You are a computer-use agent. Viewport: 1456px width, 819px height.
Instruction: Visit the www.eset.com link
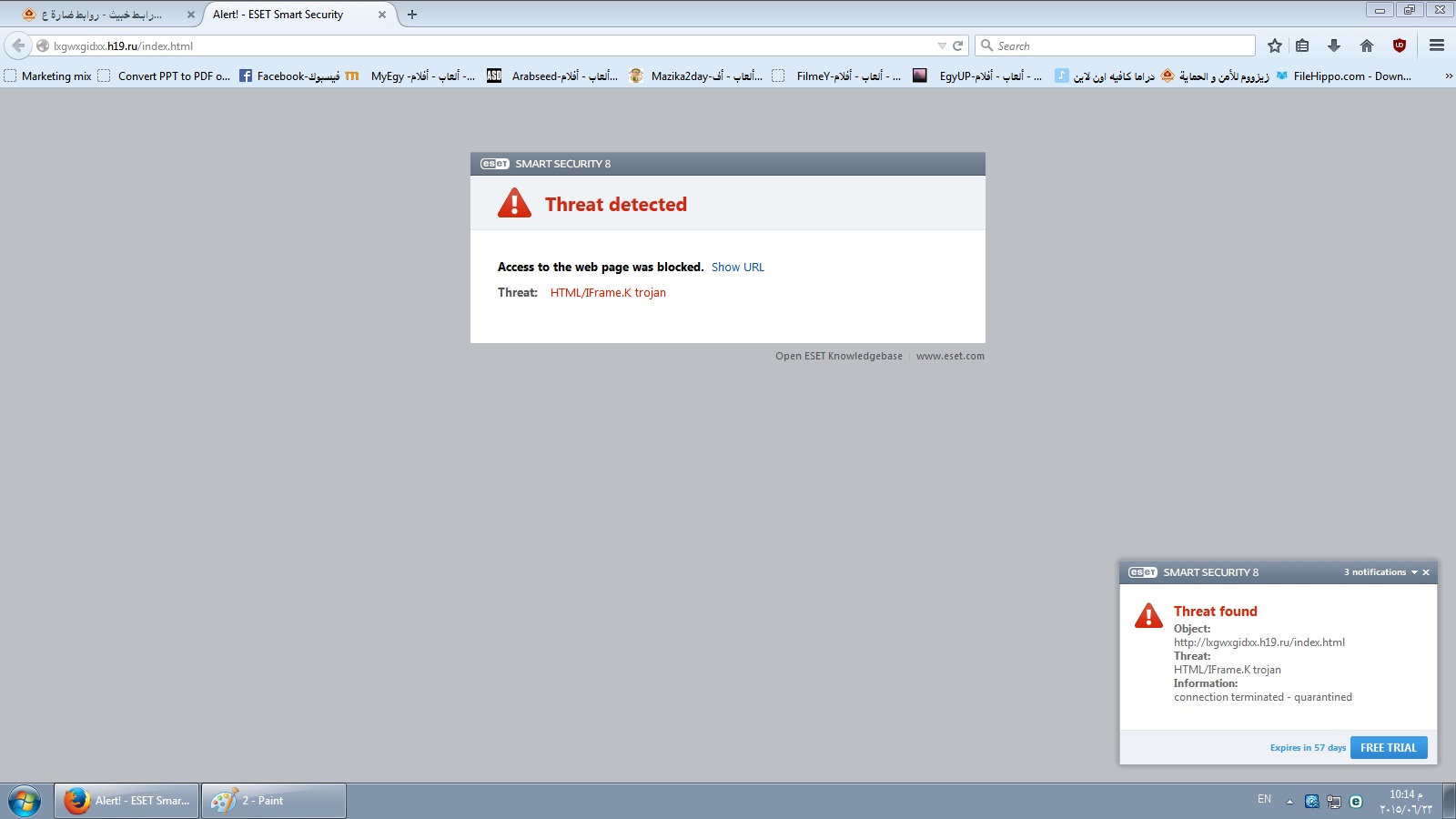(950, 356)
